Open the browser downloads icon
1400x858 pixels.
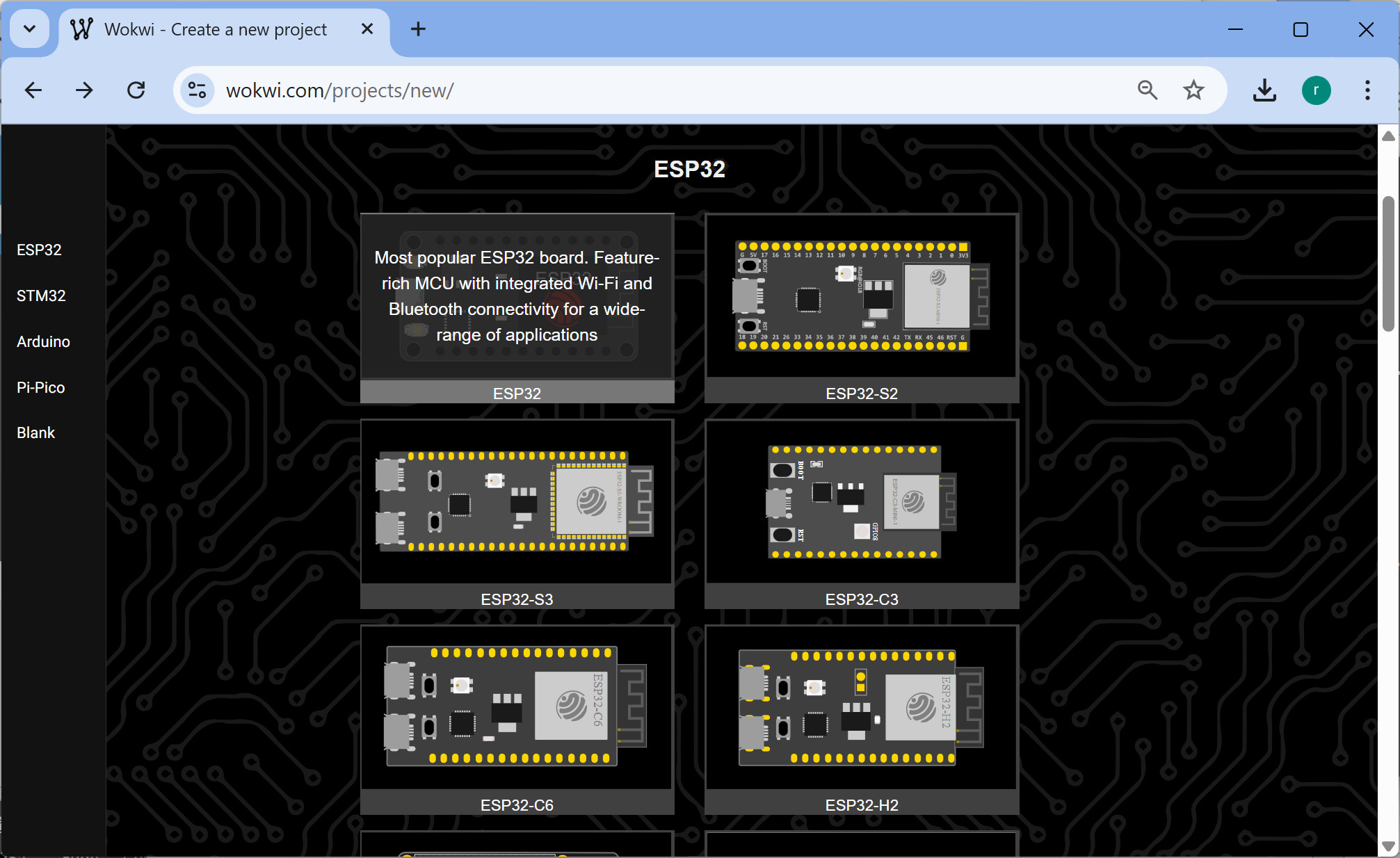click(1264, 90)
